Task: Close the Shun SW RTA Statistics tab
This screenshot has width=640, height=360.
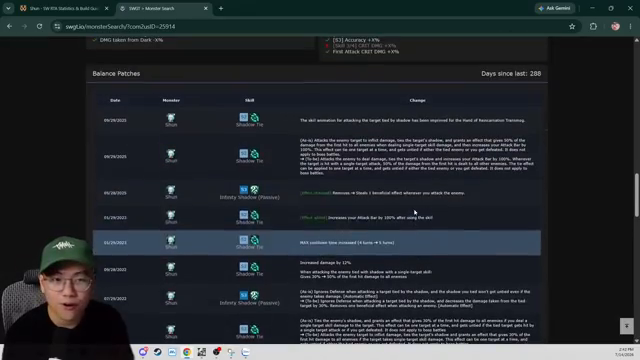Action: click(x=107, y=8)
